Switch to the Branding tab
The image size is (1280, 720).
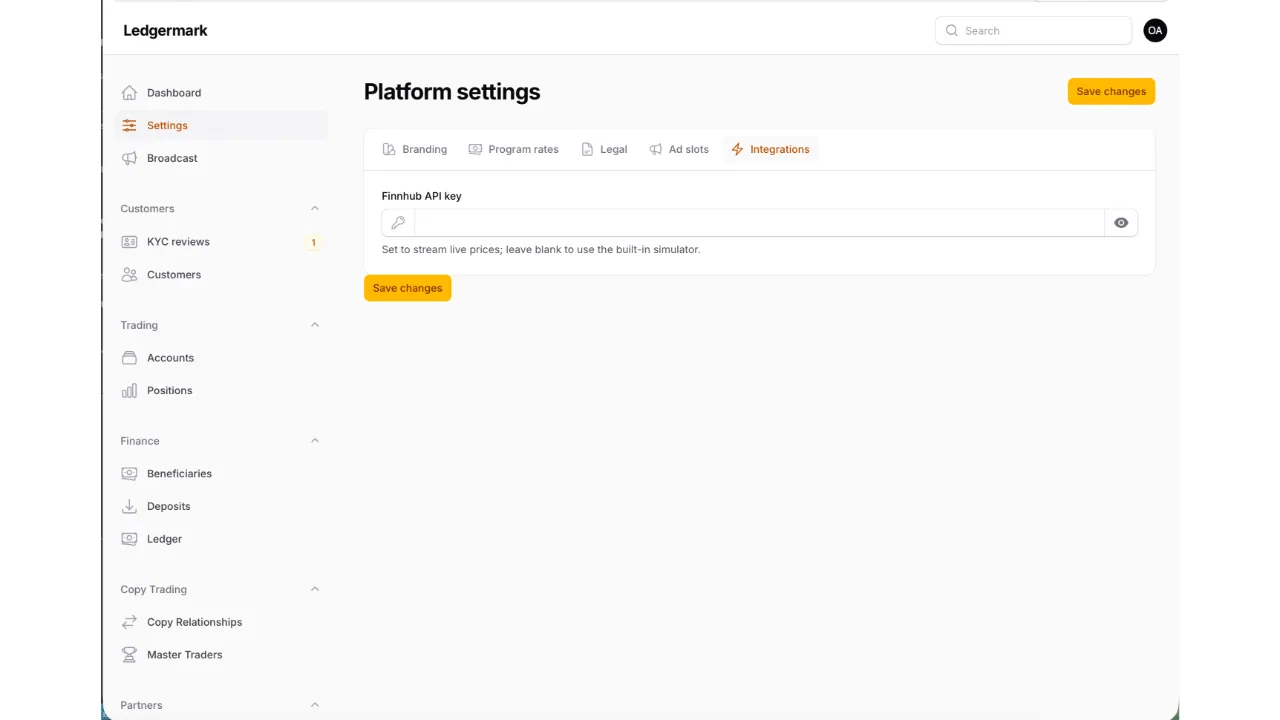click(415, 150)
